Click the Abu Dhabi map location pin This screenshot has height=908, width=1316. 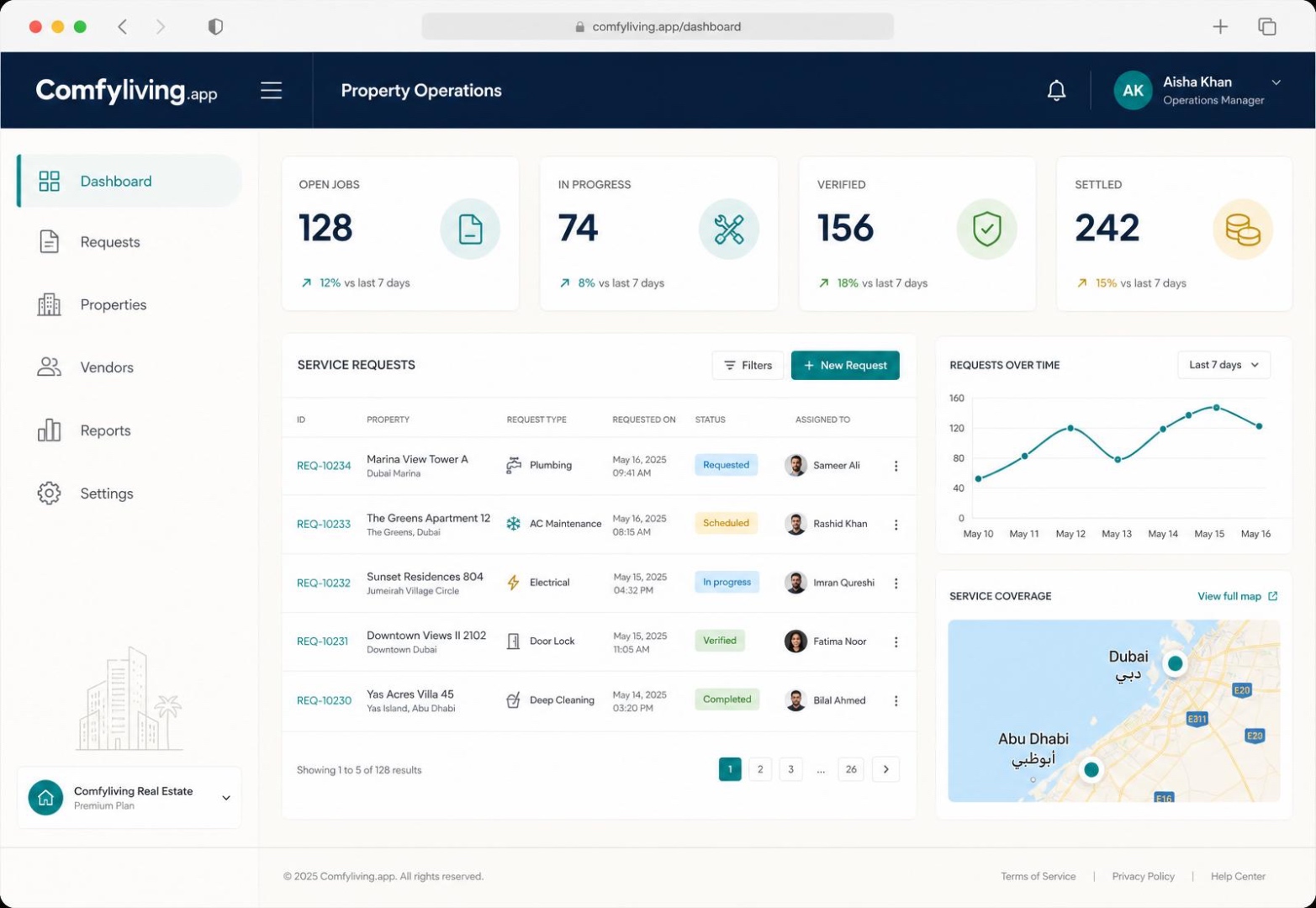tap(1091, 769)
